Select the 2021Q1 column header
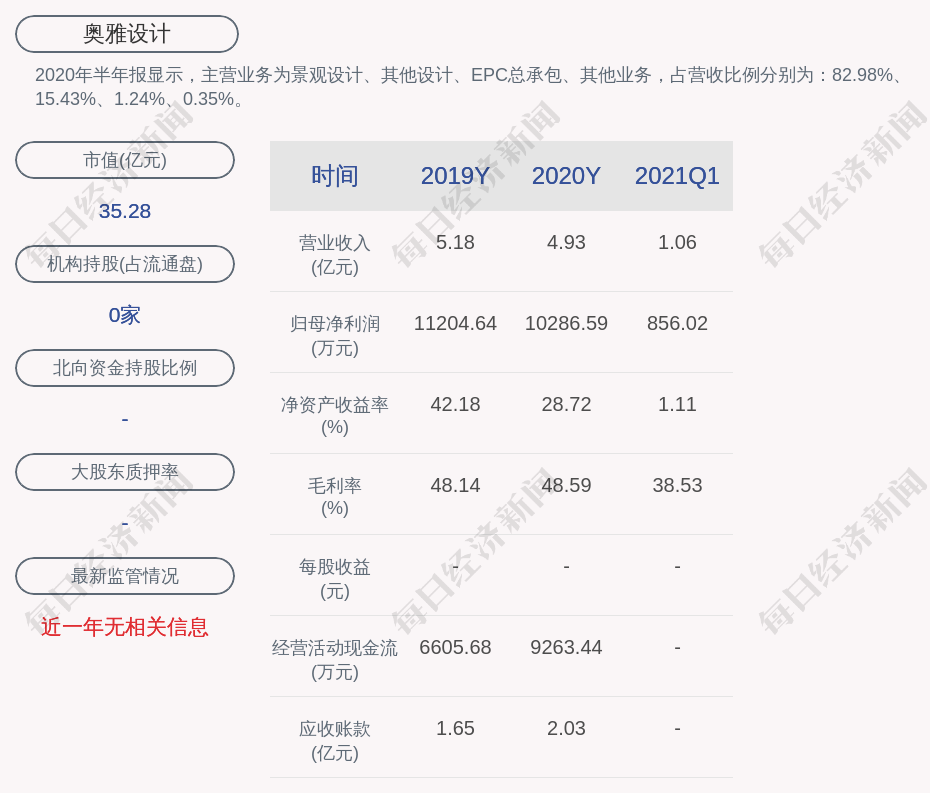 point(677,176)
